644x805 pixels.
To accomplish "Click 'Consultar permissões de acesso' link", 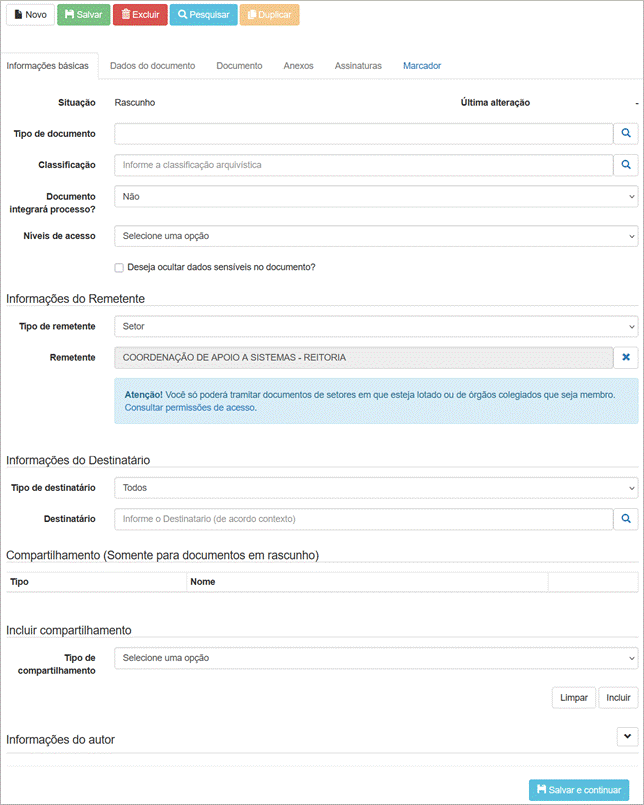I will coord(190,408).
